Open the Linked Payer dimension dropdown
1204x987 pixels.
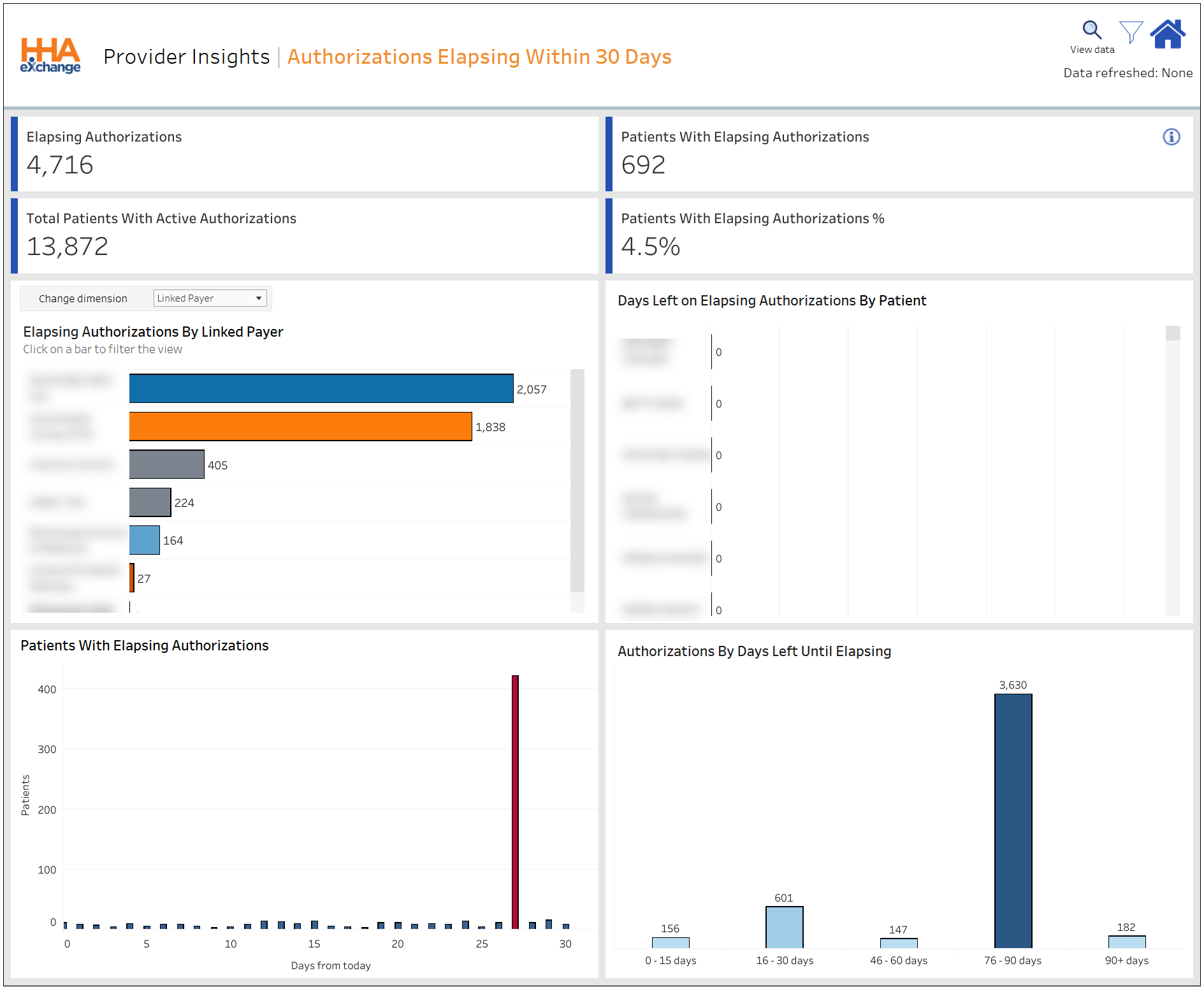(209, 298)
